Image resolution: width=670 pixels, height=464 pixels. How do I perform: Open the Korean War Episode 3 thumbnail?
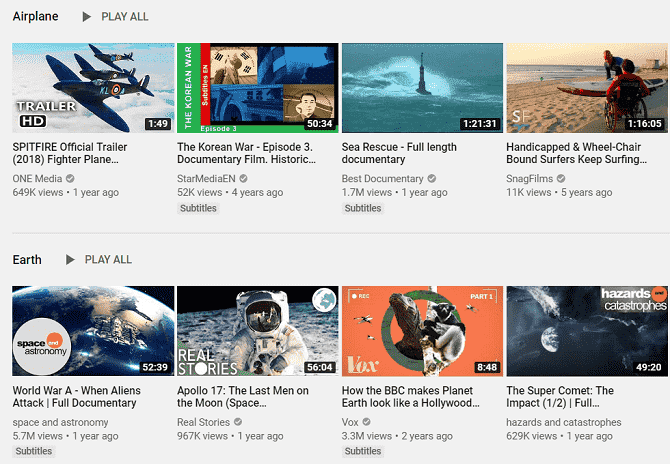pyautogui.click(x=257, y=88)
